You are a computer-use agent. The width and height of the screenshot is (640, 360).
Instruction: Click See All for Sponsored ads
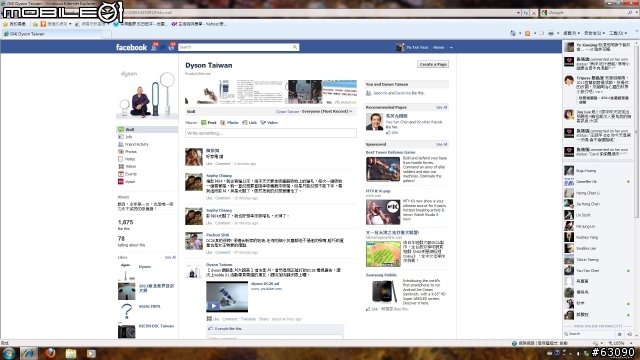[442, 144]
